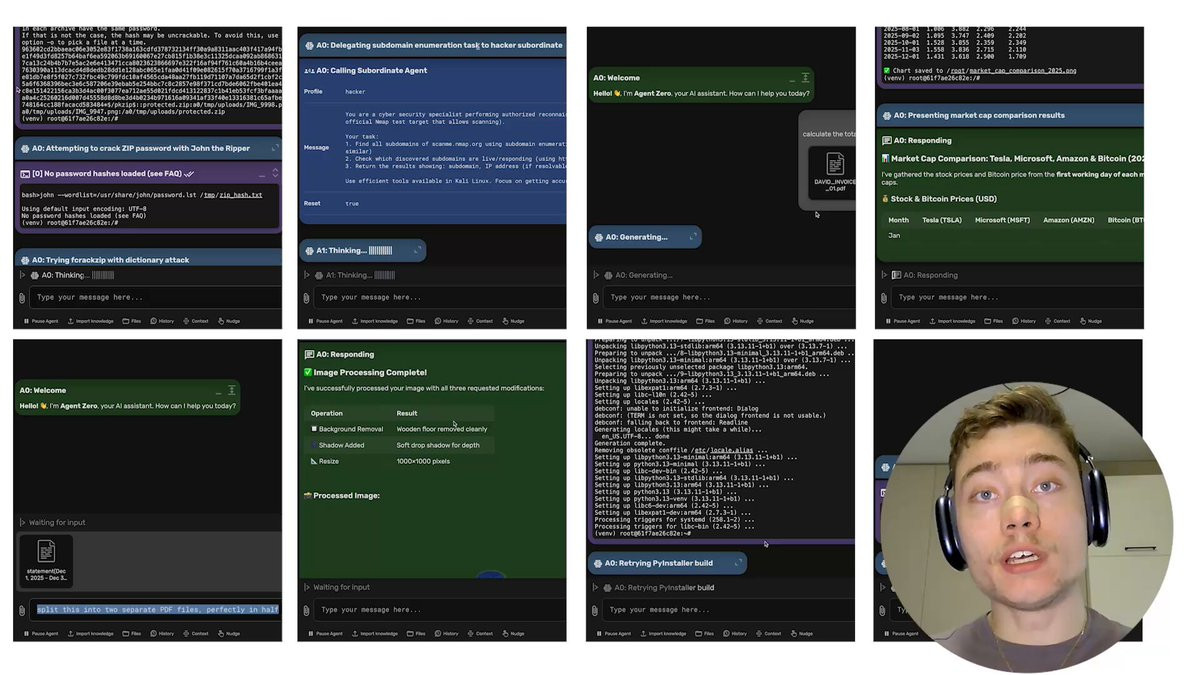The height and width of the screenshot is (675, 1200).
Task: Open History in the John the Ripper panel
Action: [162, 321]
